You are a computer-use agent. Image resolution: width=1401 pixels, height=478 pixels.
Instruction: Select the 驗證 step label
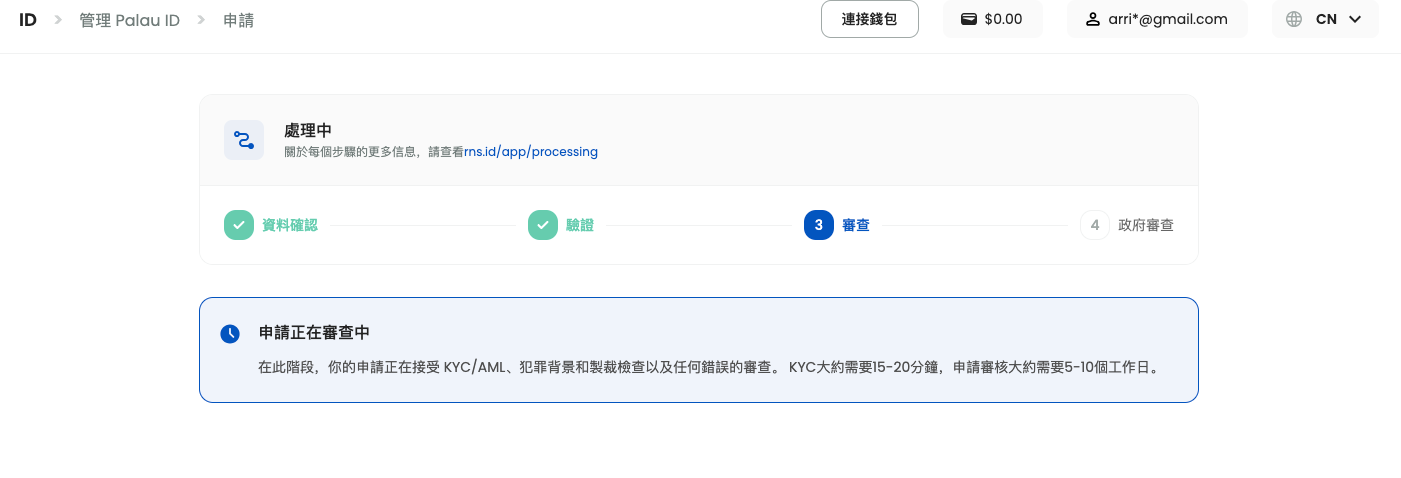point(580,225)
